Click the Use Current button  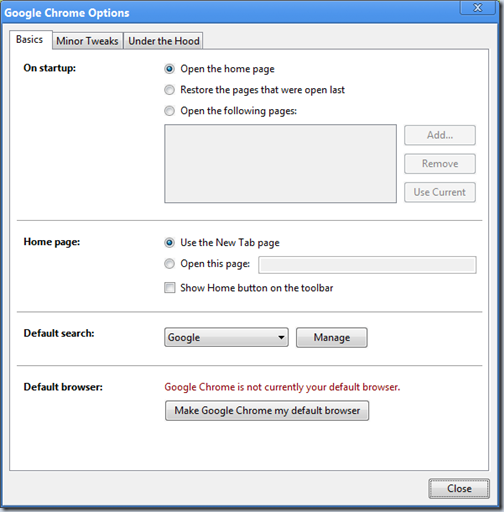[x=440, y=192]
